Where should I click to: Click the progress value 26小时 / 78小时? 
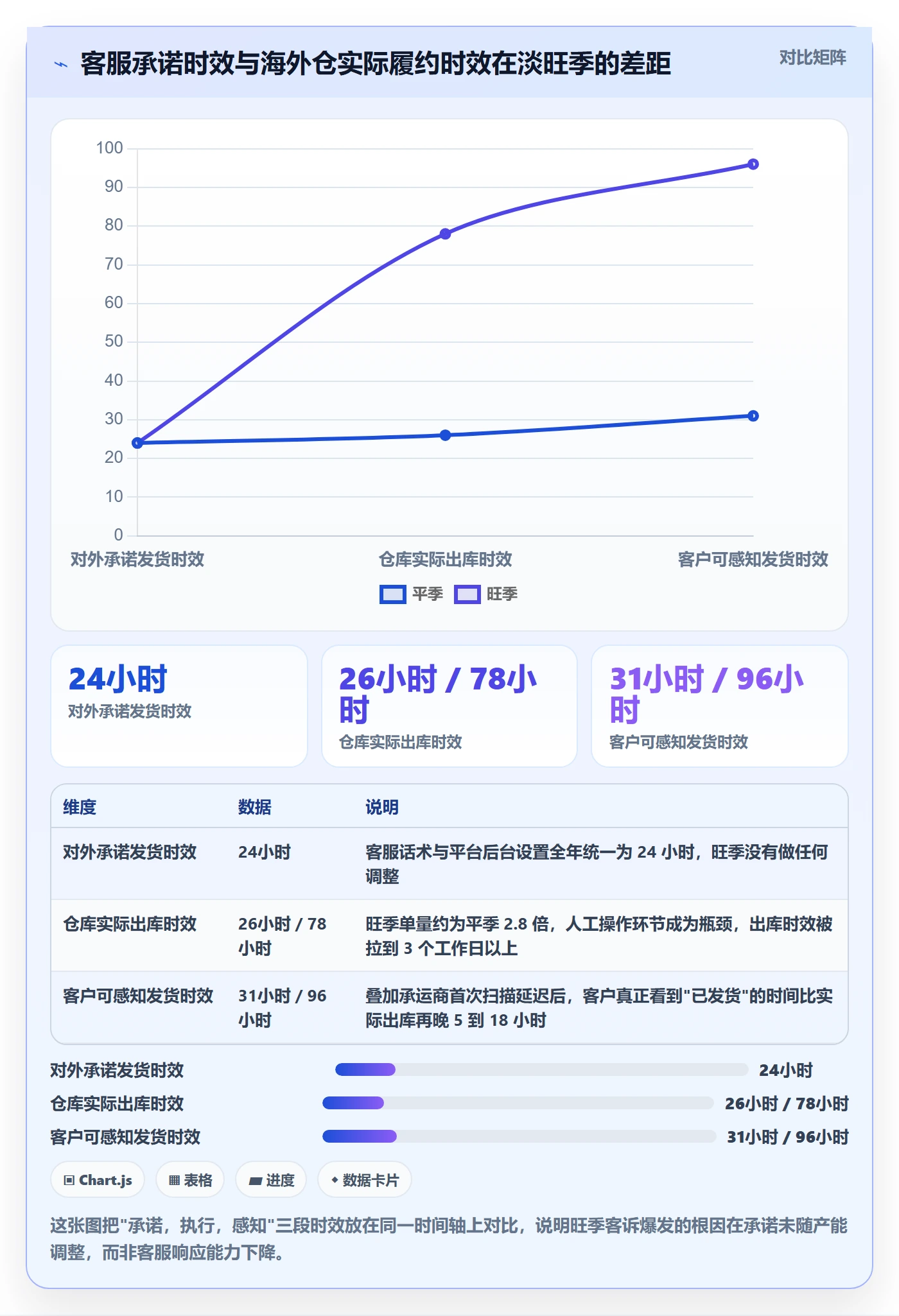(787, 1104)
